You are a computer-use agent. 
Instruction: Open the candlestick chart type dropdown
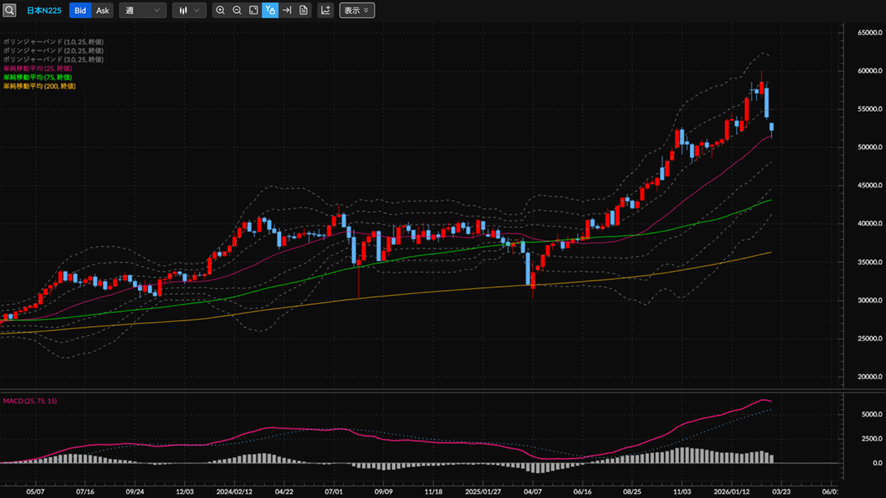click(189, 10)
